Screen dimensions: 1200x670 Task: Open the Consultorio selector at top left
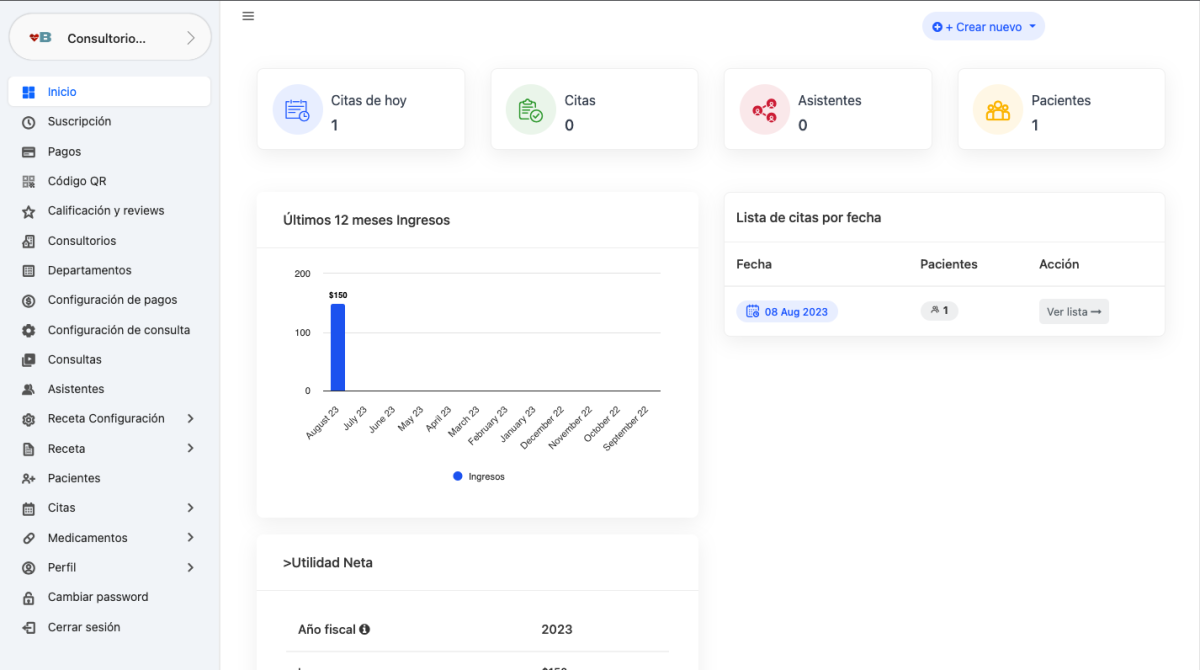coord(110,38)
